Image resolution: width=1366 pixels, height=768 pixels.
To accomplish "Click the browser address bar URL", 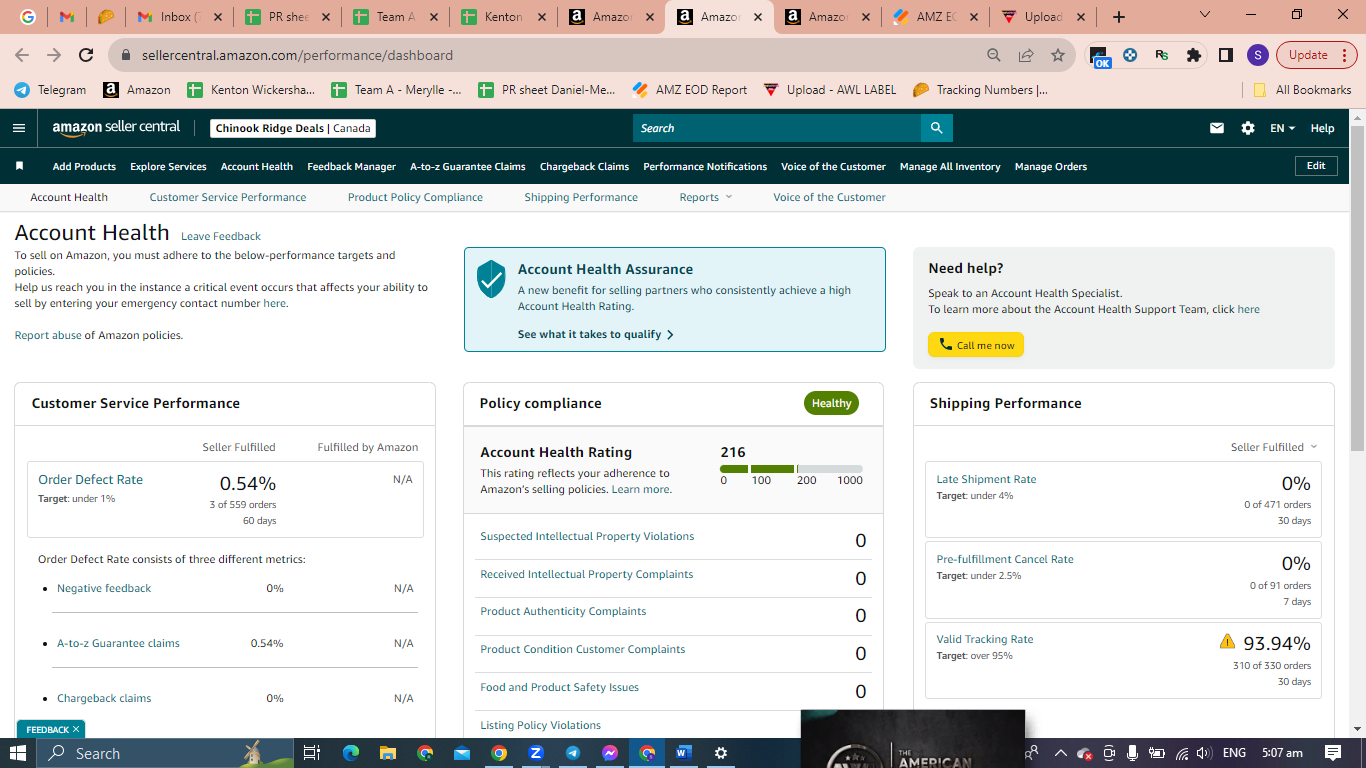I will 297,55.
